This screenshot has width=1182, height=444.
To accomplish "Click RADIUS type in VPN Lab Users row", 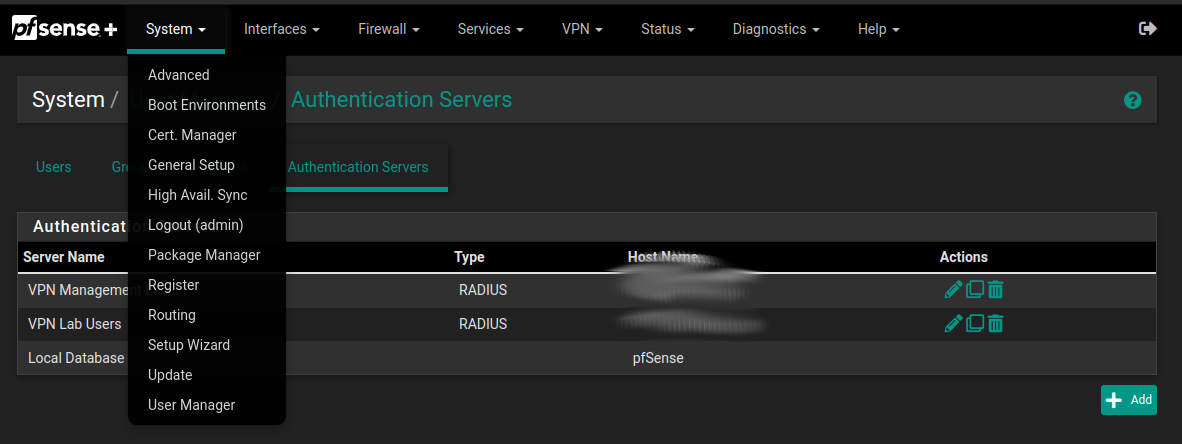I will [482, 324].
